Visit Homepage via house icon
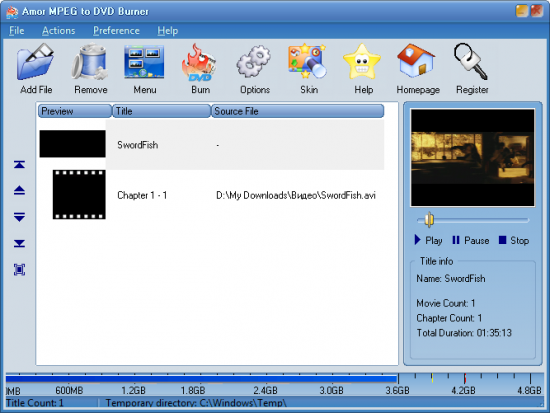 click(x=416, y=61)
